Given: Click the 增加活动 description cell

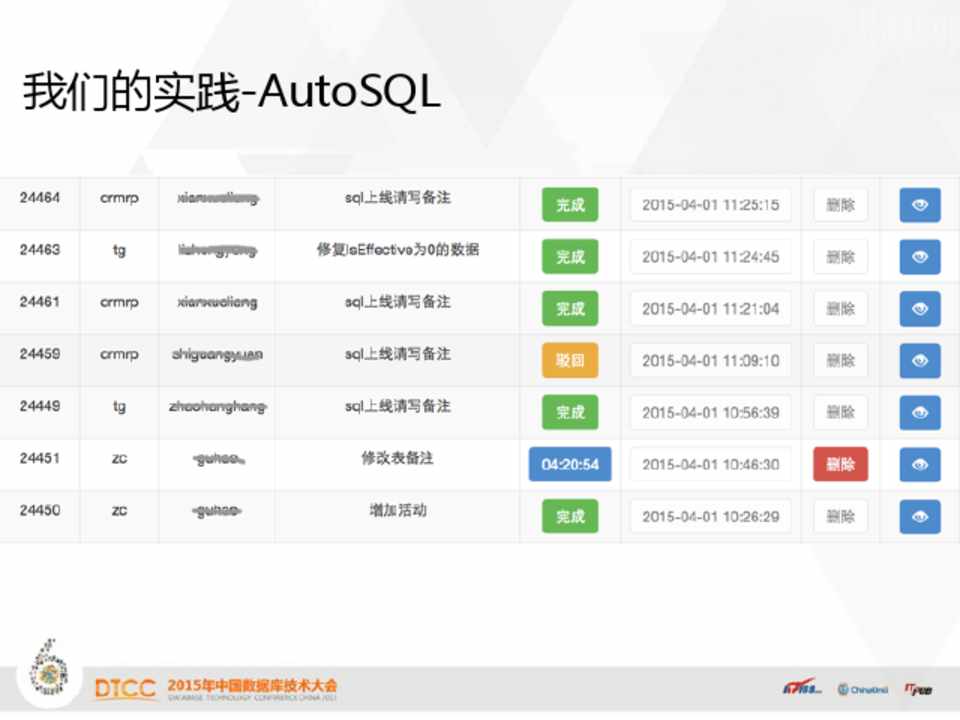Looking at the screenshot, I should 397,510.
